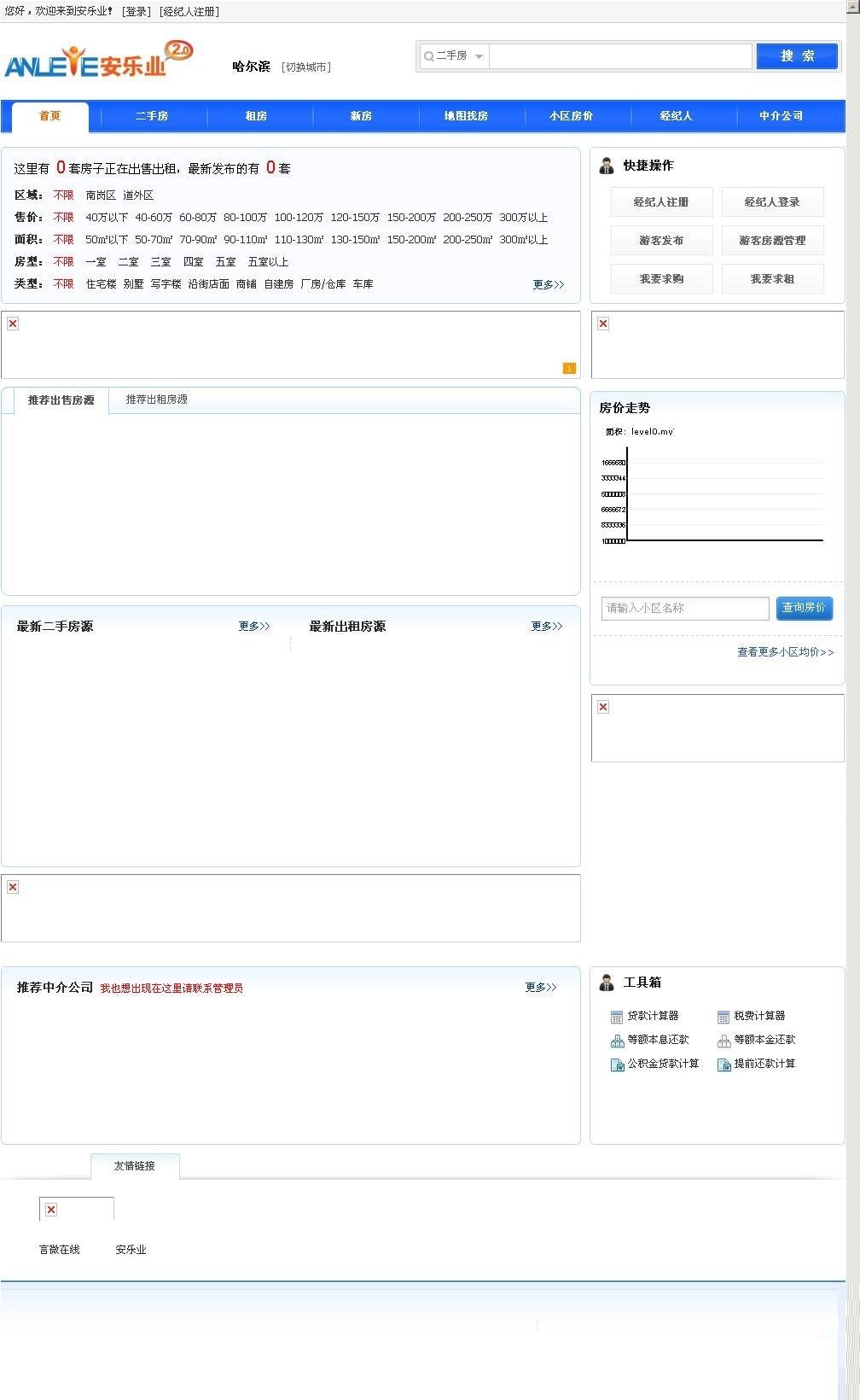Expand 最新二手房源 list via 更多>>
The height and width of the screenshot is (1400, 860).
click(254, 626)
